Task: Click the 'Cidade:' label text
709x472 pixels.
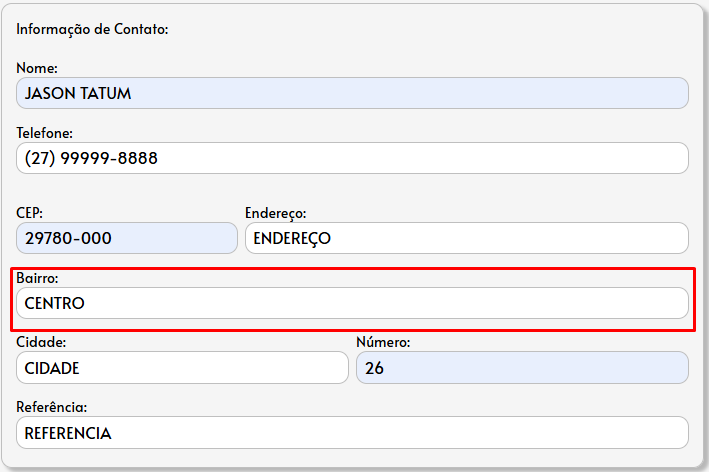Action: 41,343
